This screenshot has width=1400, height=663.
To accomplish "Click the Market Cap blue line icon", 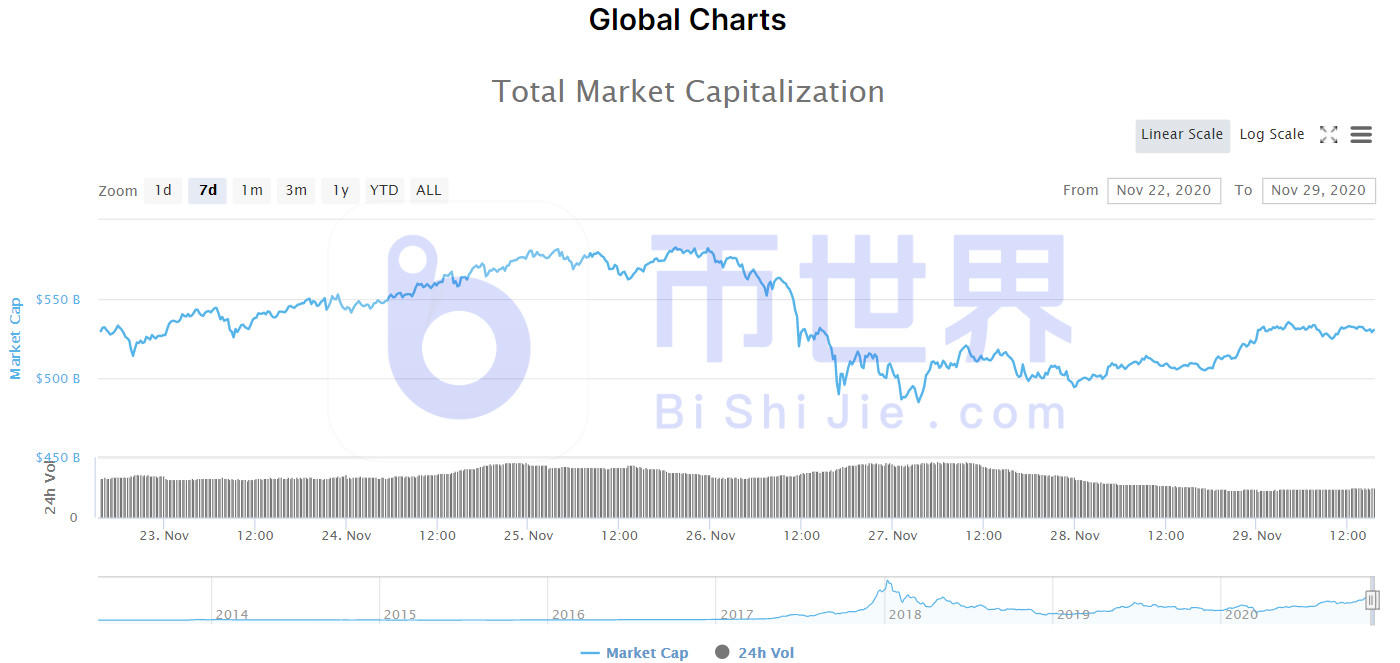I will click(590, 653).
